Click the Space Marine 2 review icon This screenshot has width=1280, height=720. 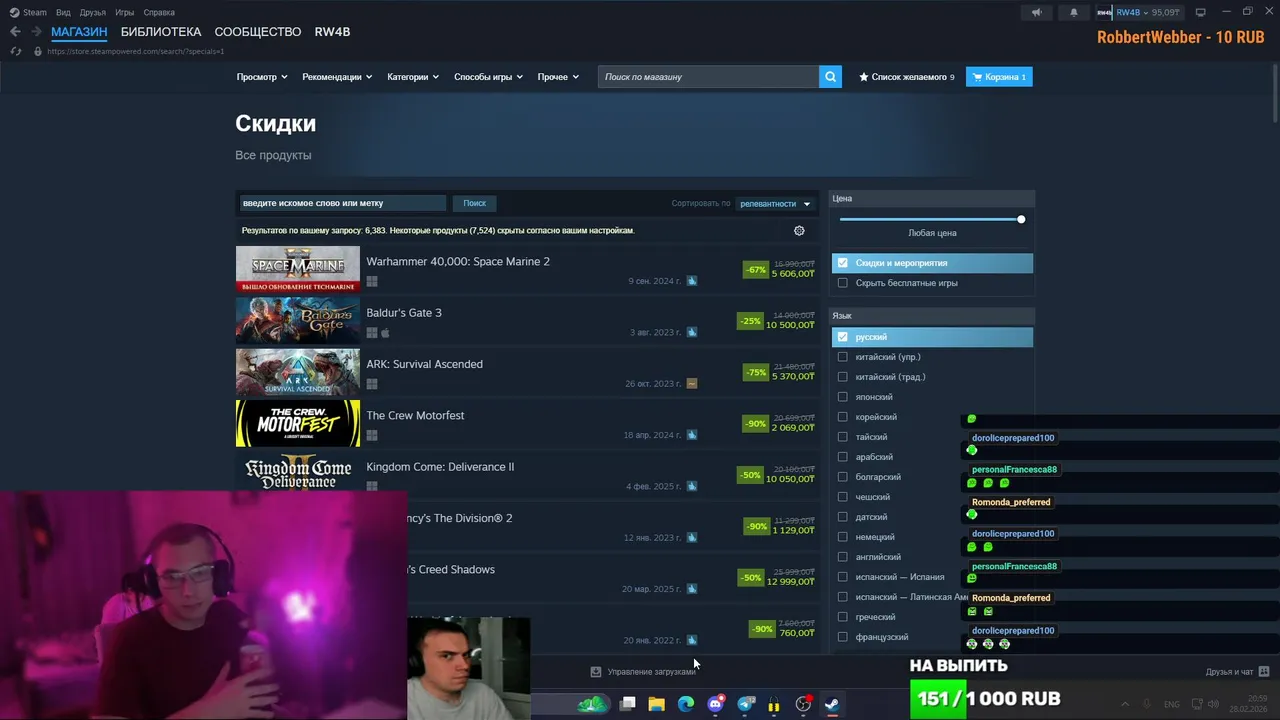pos(692,281)
